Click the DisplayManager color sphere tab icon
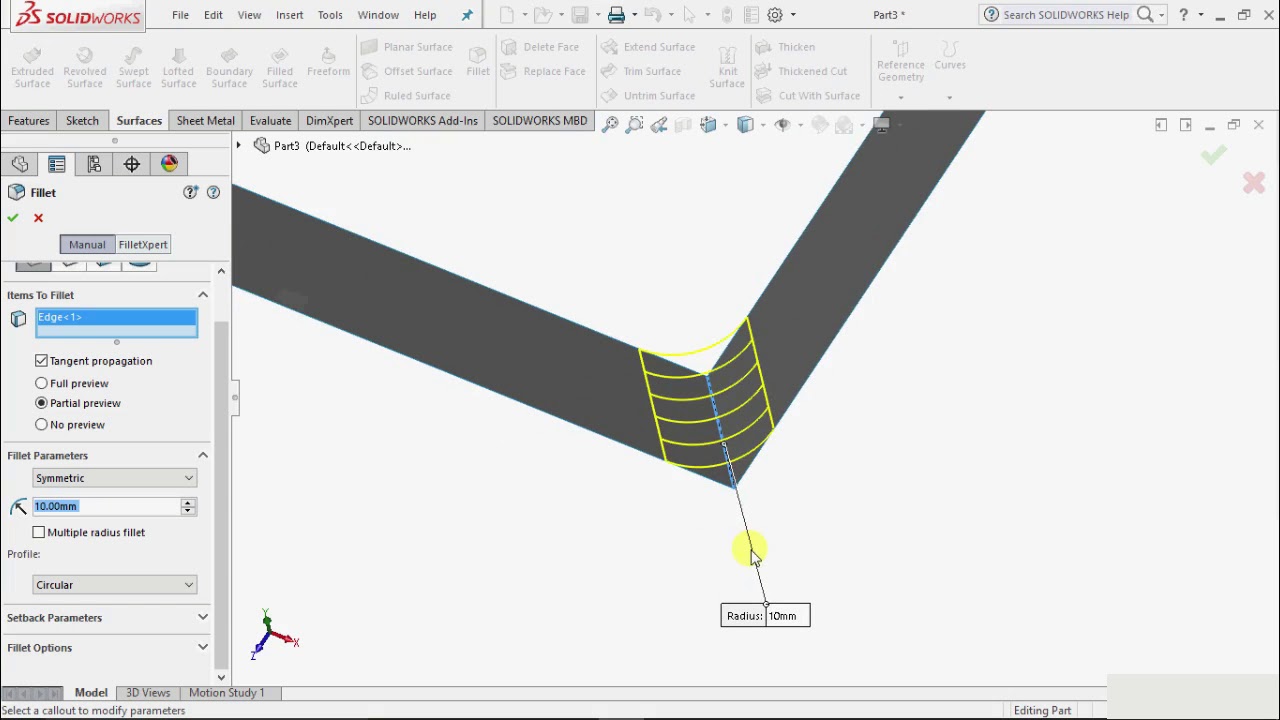1280x720 pixels. [x=169, y=164]
